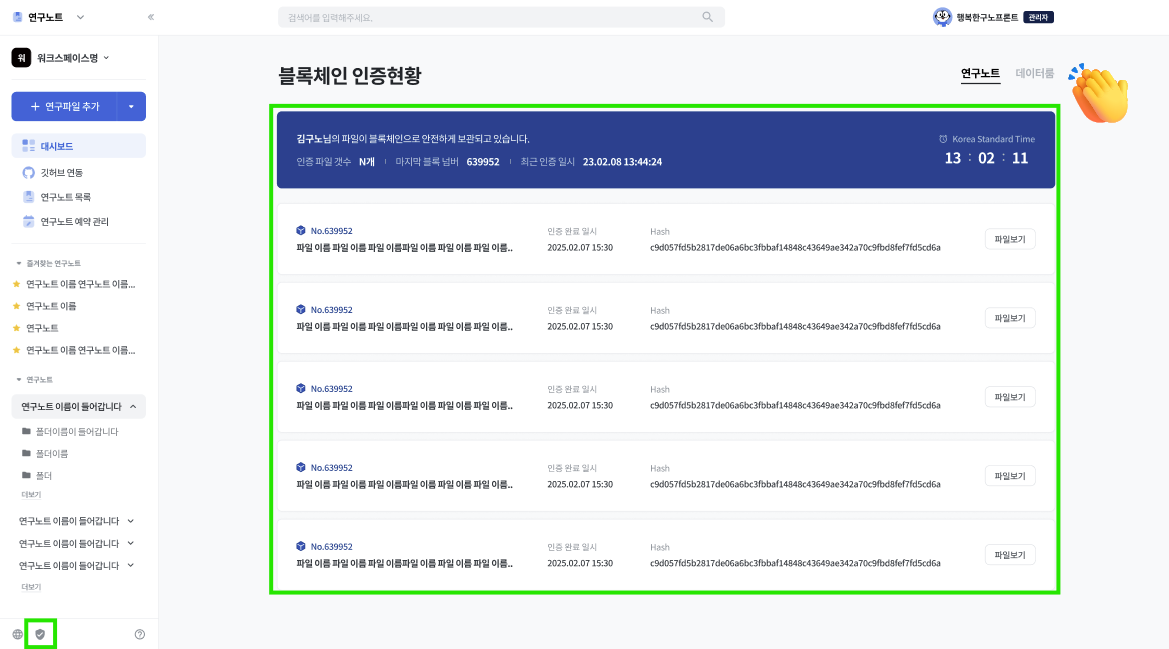Click 더보기 under the folder list
1169x649 pixels.
coord(31,495)
